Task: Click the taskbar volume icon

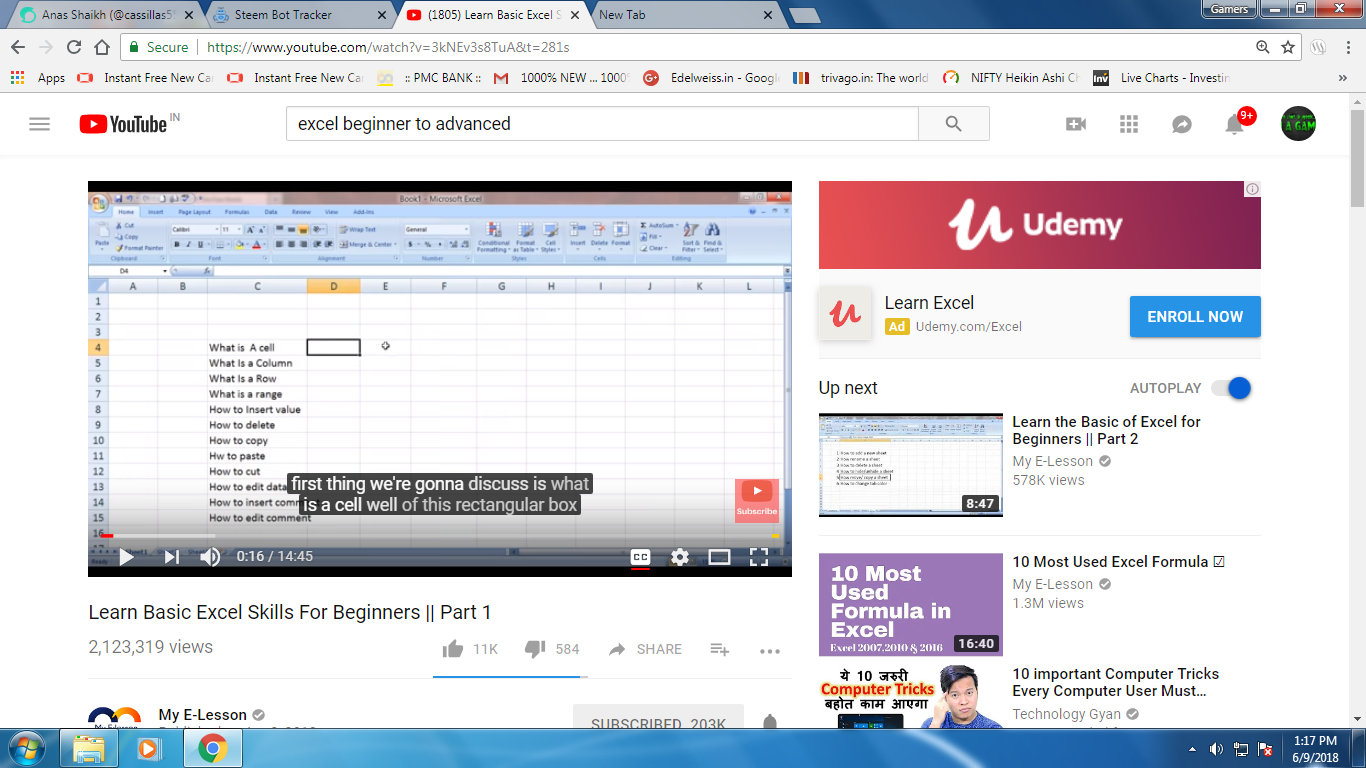Action: click(1216, 749)
